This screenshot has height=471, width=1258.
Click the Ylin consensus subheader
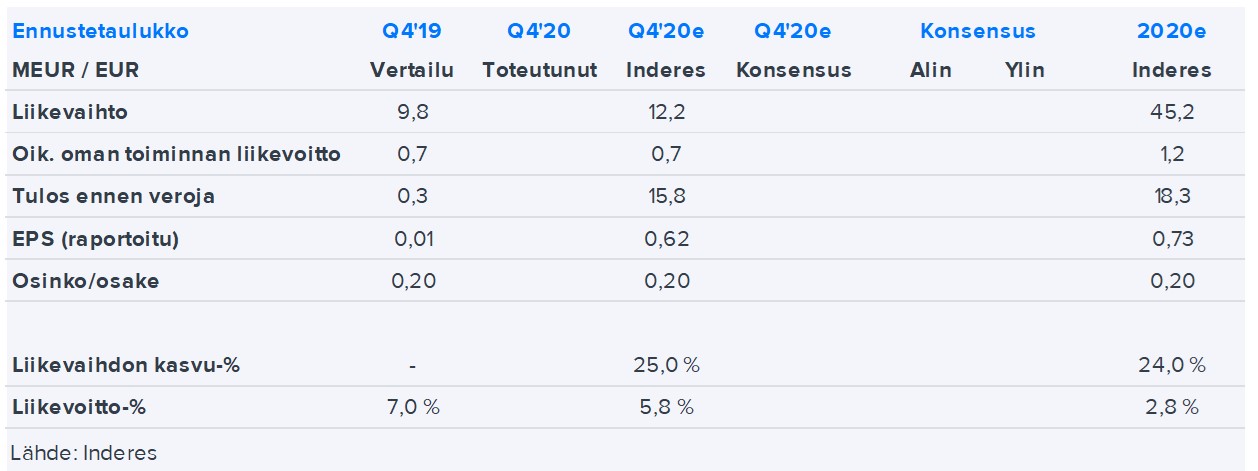1024,70
